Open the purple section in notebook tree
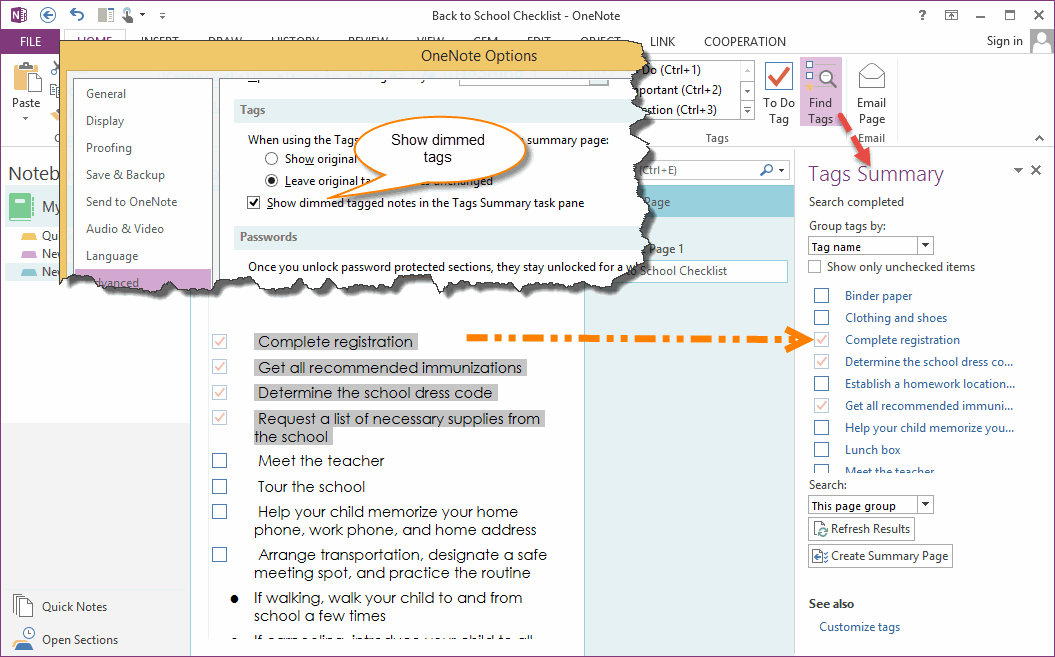 [28, 254]
